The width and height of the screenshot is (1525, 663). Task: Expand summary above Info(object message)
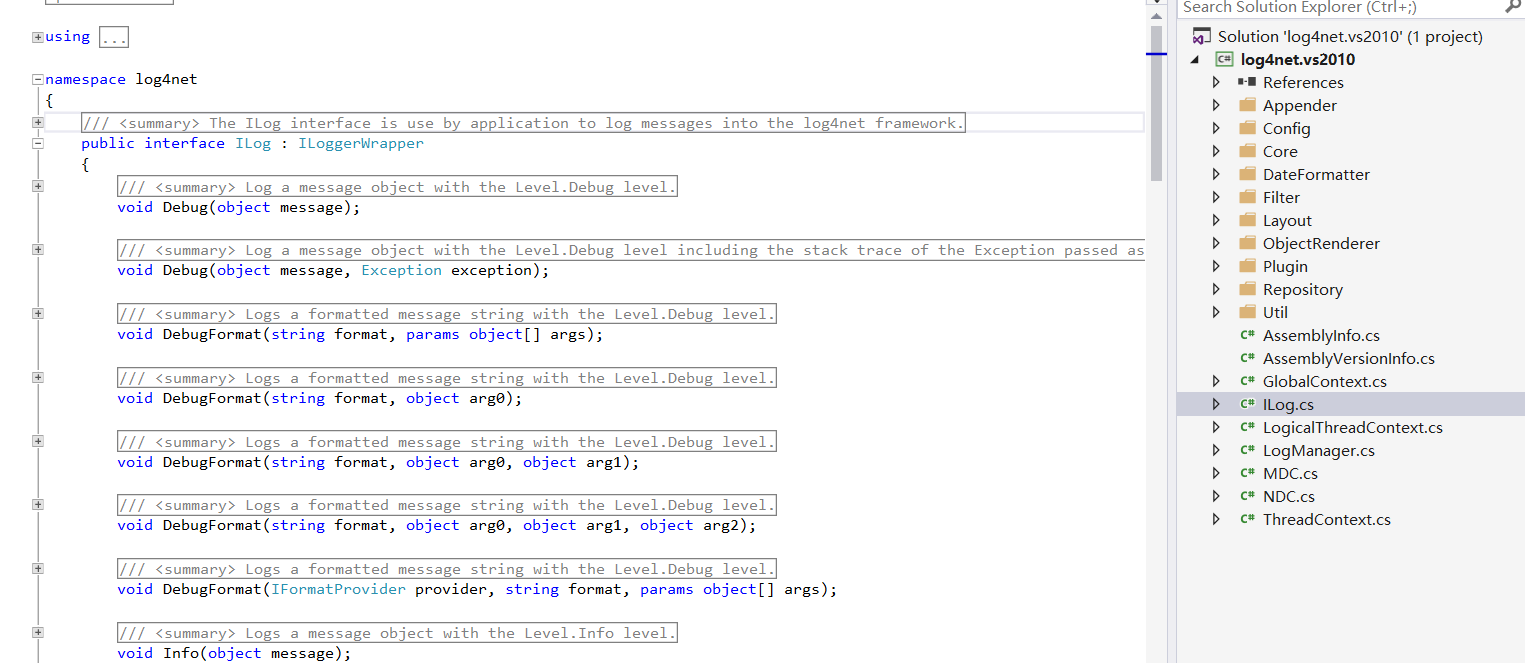38,633
